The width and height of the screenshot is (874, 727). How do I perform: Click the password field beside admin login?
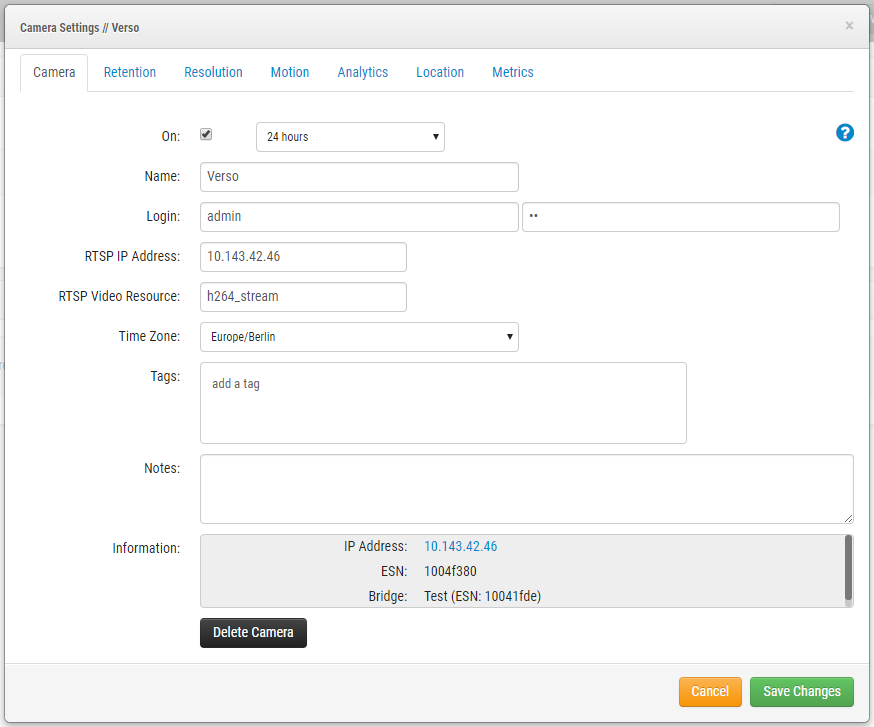[680, 217]
